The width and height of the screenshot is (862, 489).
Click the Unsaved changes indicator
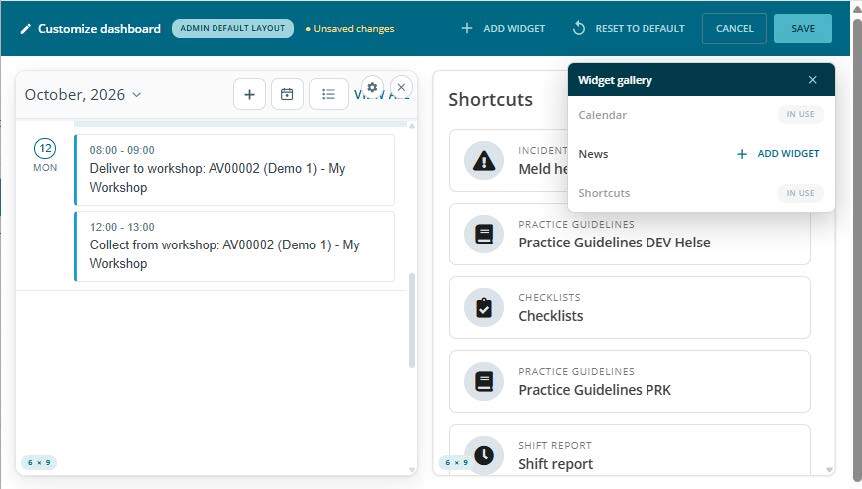coord(350,29)
